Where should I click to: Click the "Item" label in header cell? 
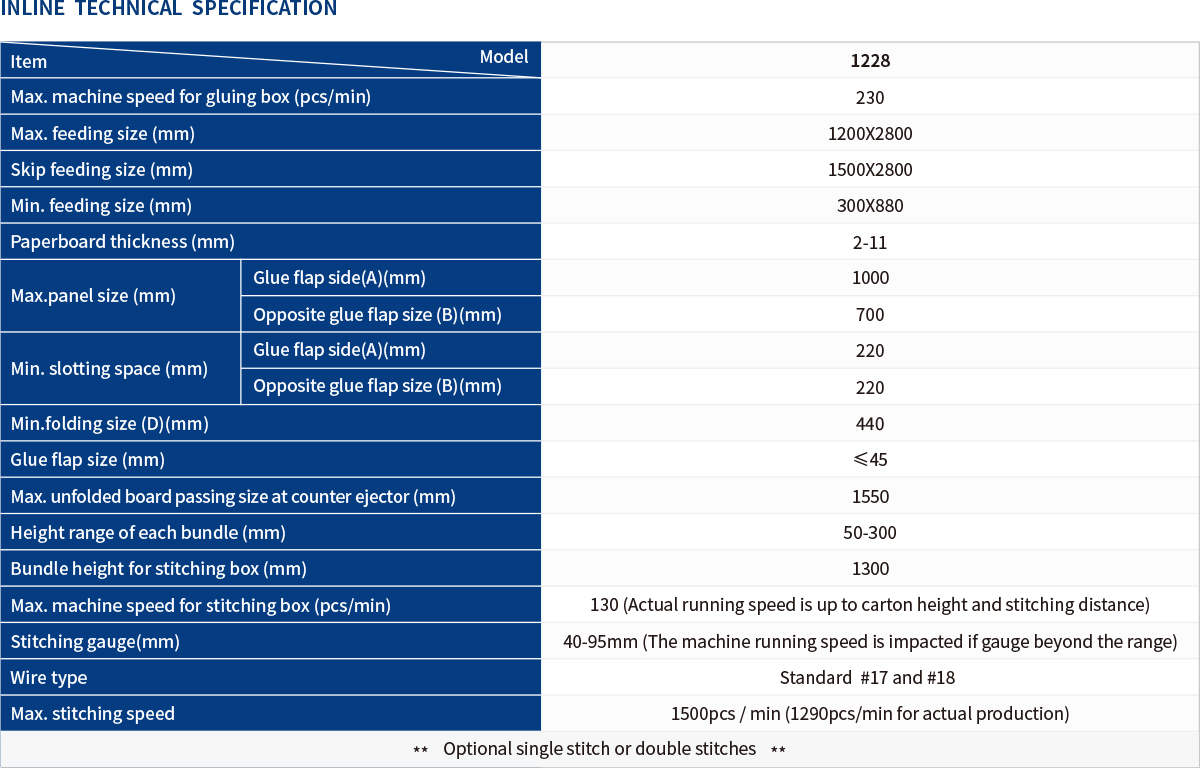tap(29, 62)
